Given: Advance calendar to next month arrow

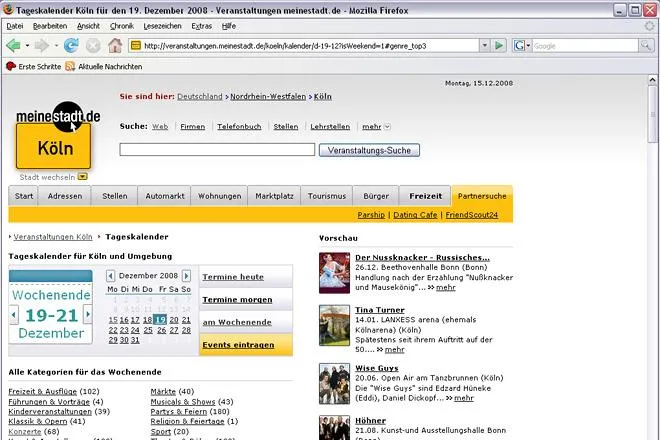Looking at the screenshot, I should click(x=186, y=276).
